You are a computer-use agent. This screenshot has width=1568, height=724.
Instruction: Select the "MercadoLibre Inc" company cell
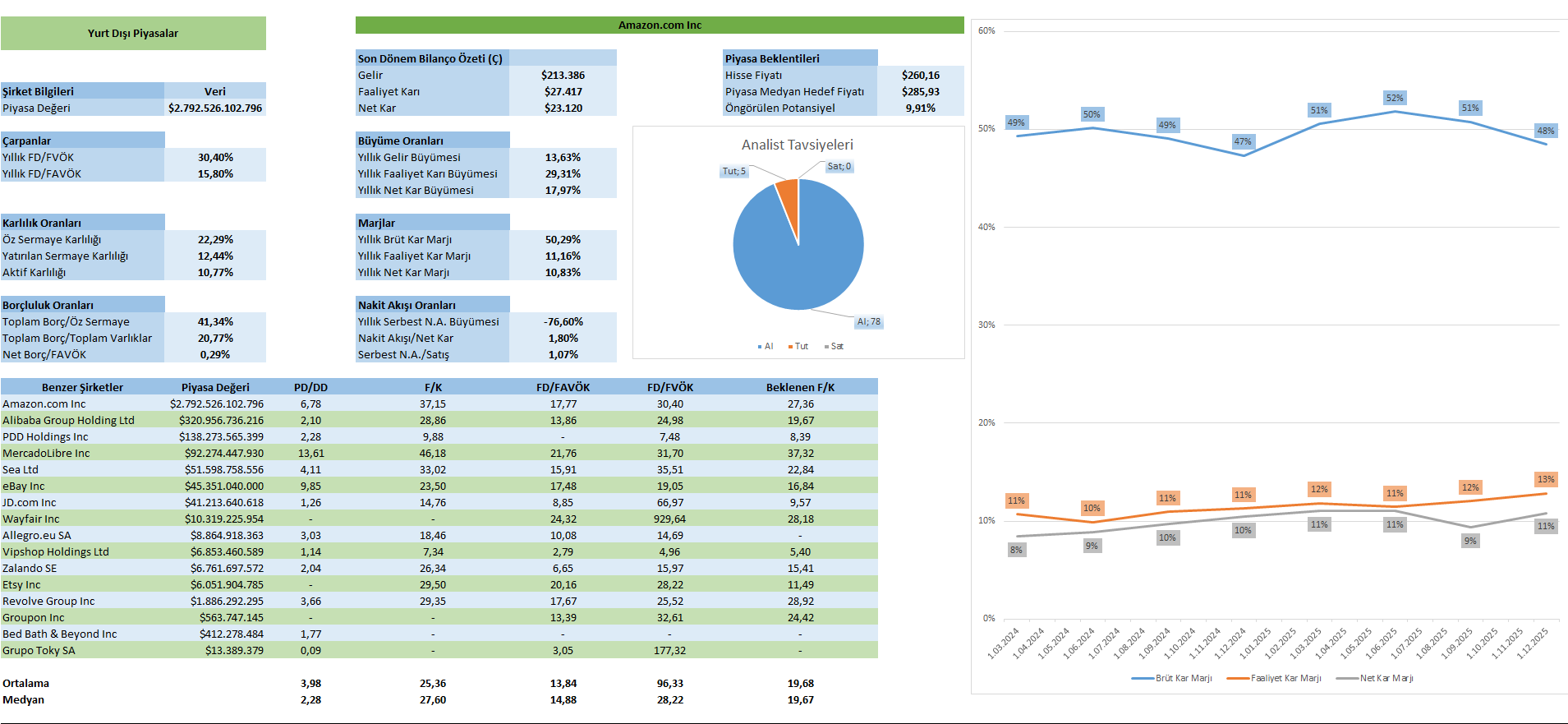(x=46, y=453)
